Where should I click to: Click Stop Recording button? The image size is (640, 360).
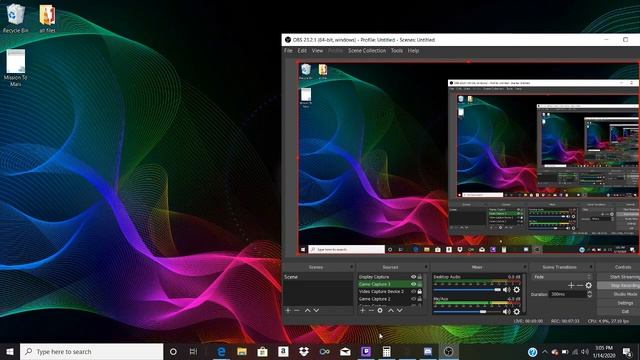(x=619, y=286)
